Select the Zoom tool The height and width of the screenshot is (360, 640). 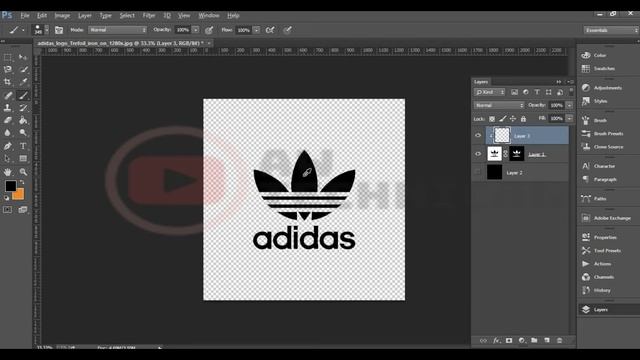(x=23, y=172)
